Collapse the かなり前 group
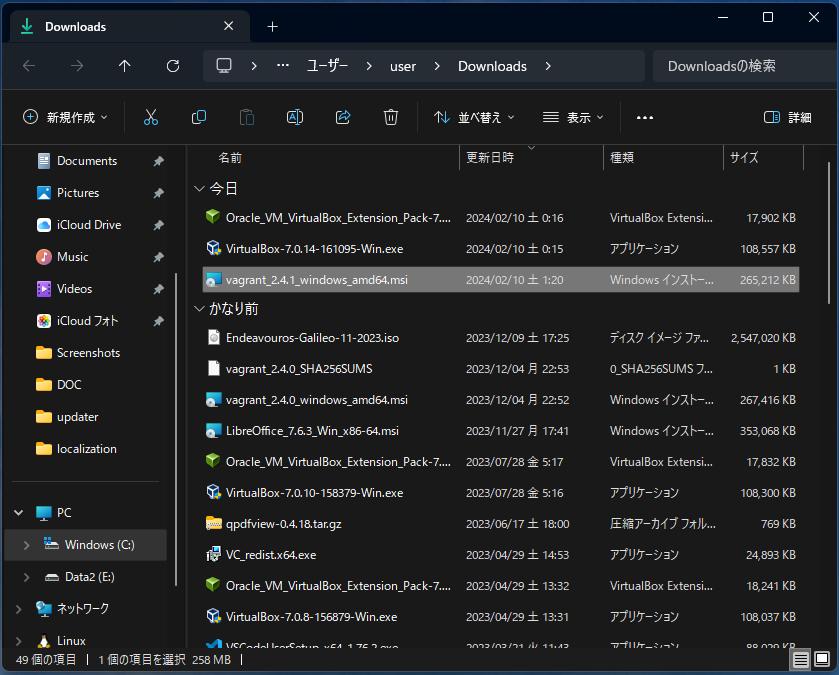The height and width of the screenshot is (675, 839). [199, 309]
